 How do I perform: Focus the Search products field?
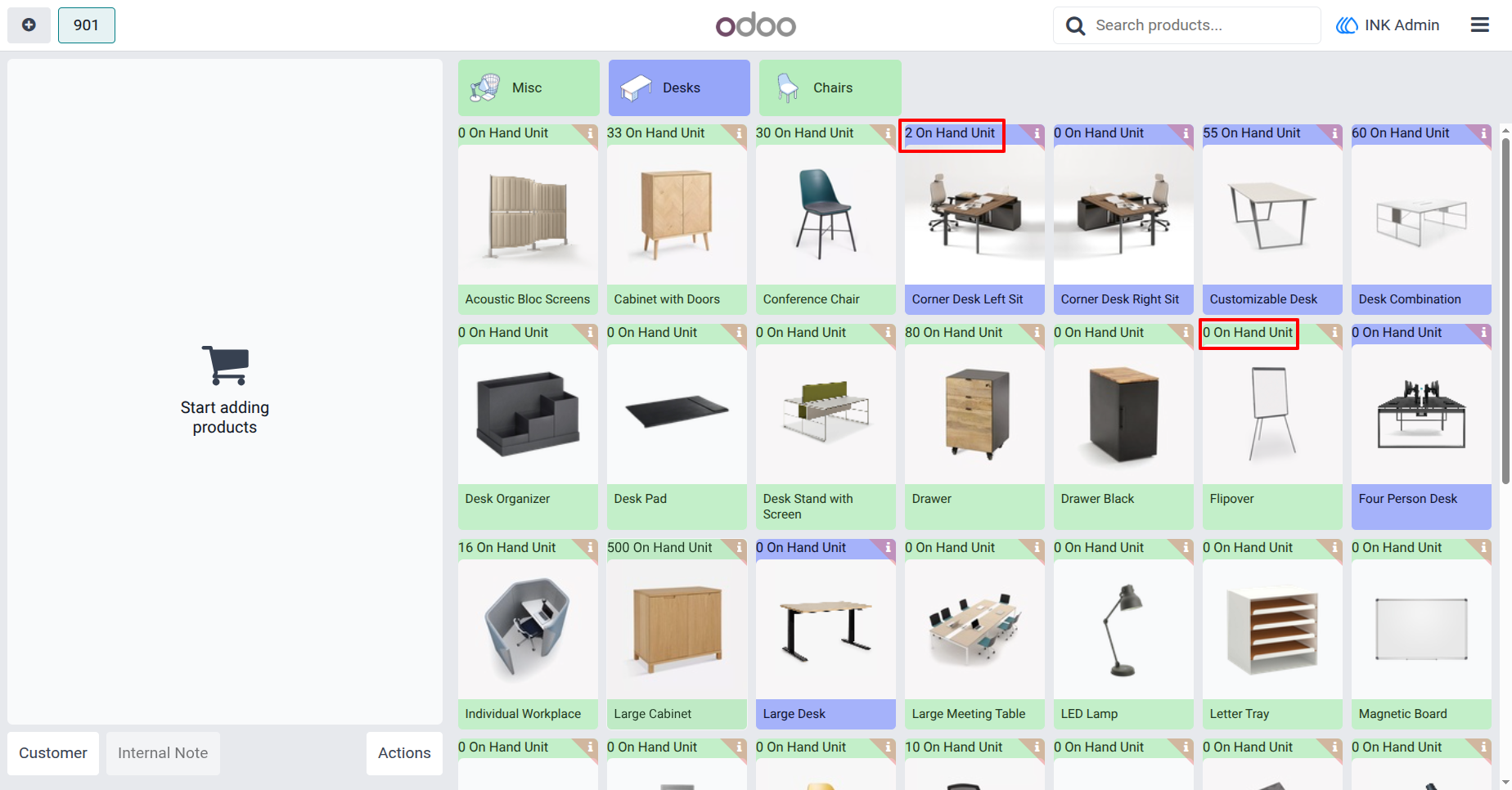[1186, 25]
